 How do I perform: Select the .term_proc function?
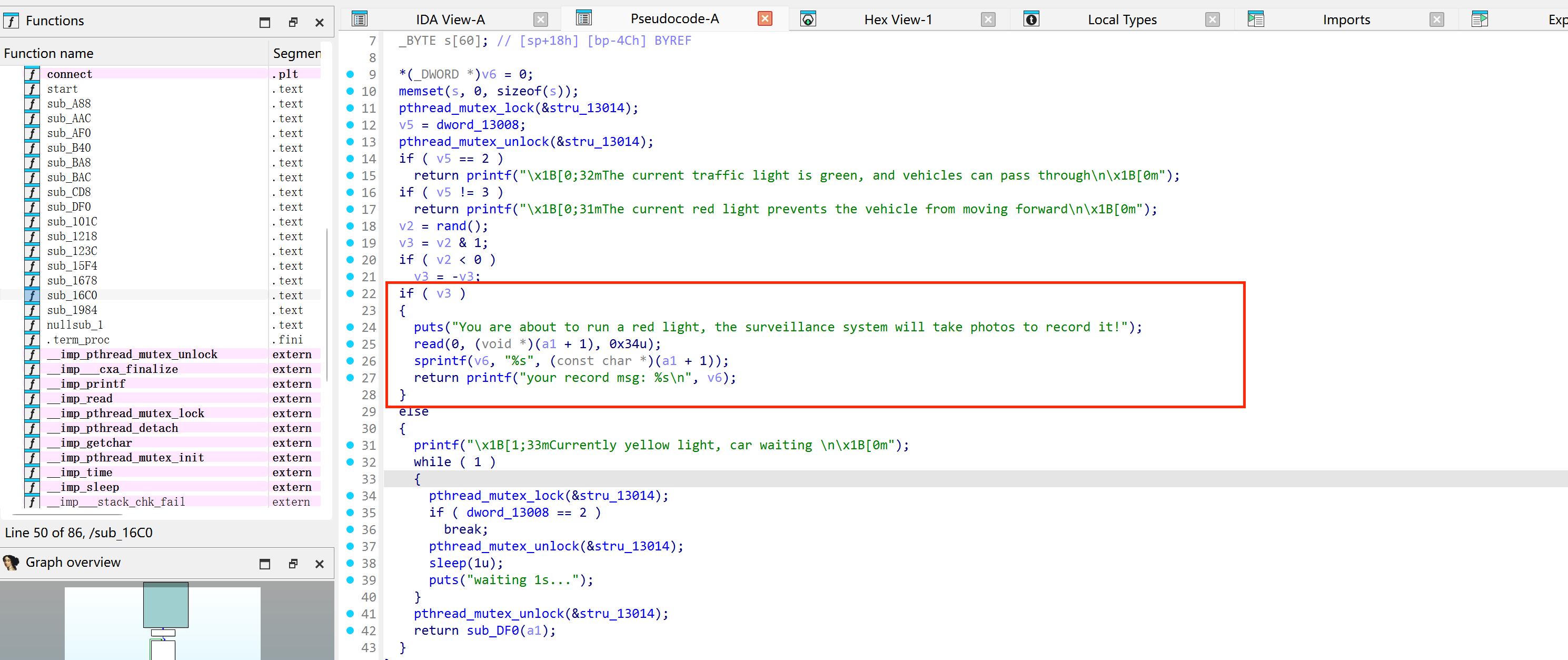161,340
